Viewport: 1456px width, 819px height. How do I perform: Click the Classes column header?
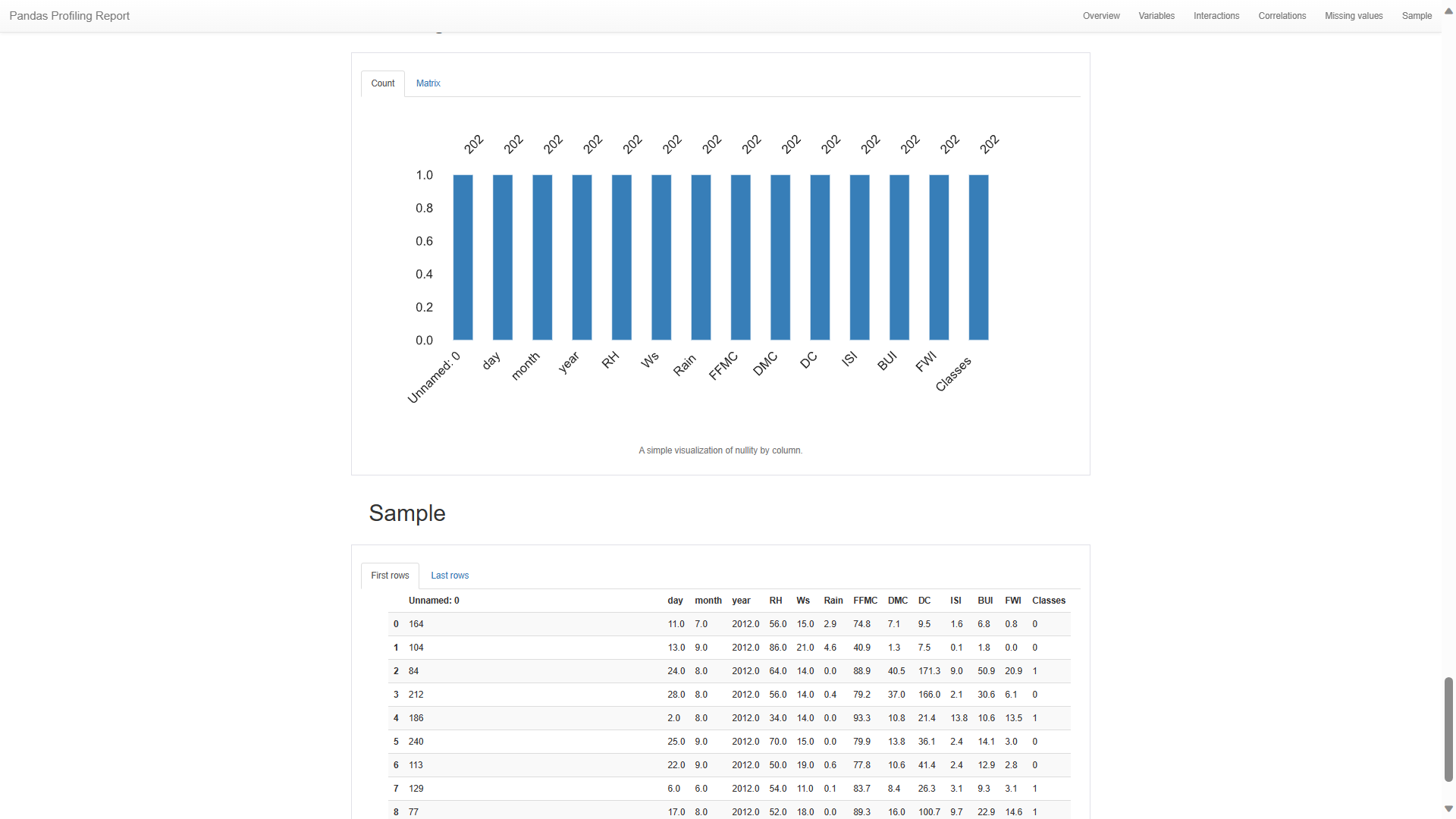(x=1049, y=600)
